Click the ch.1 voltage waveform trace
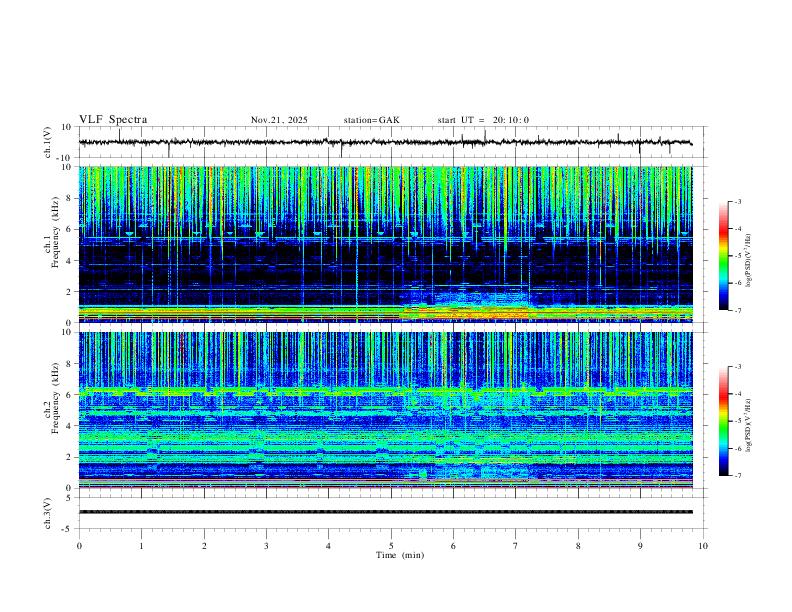The image size is (792, 612). [x=385, y=143]
